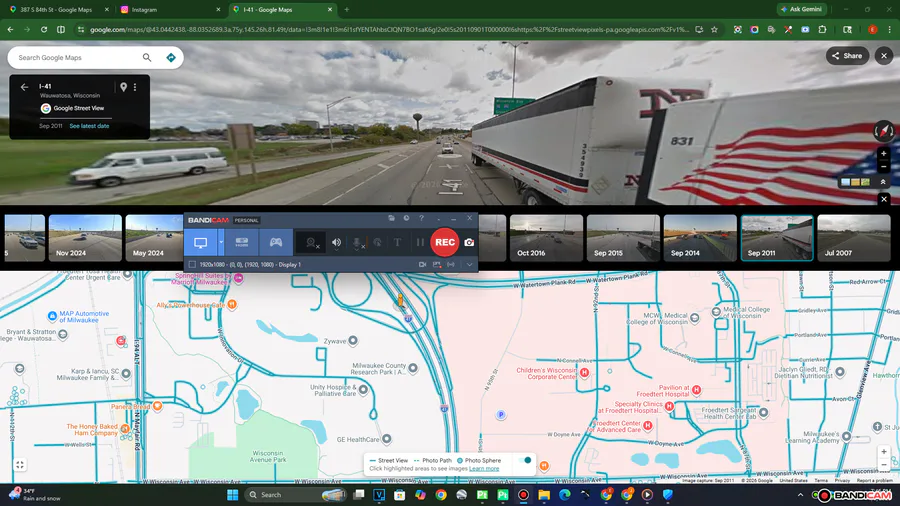The image size is (900, 506).
Task: Click Bandicam video settings camcorder icon
Action: [422, 264]
